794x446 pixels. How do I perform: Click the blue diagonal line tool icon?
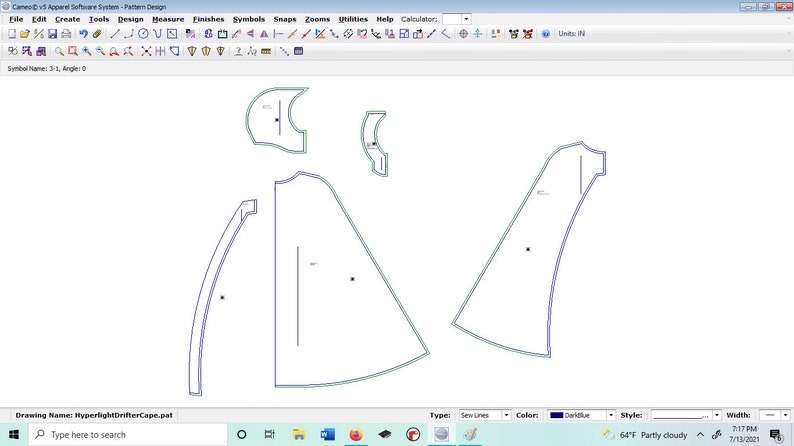pos(431,34)
